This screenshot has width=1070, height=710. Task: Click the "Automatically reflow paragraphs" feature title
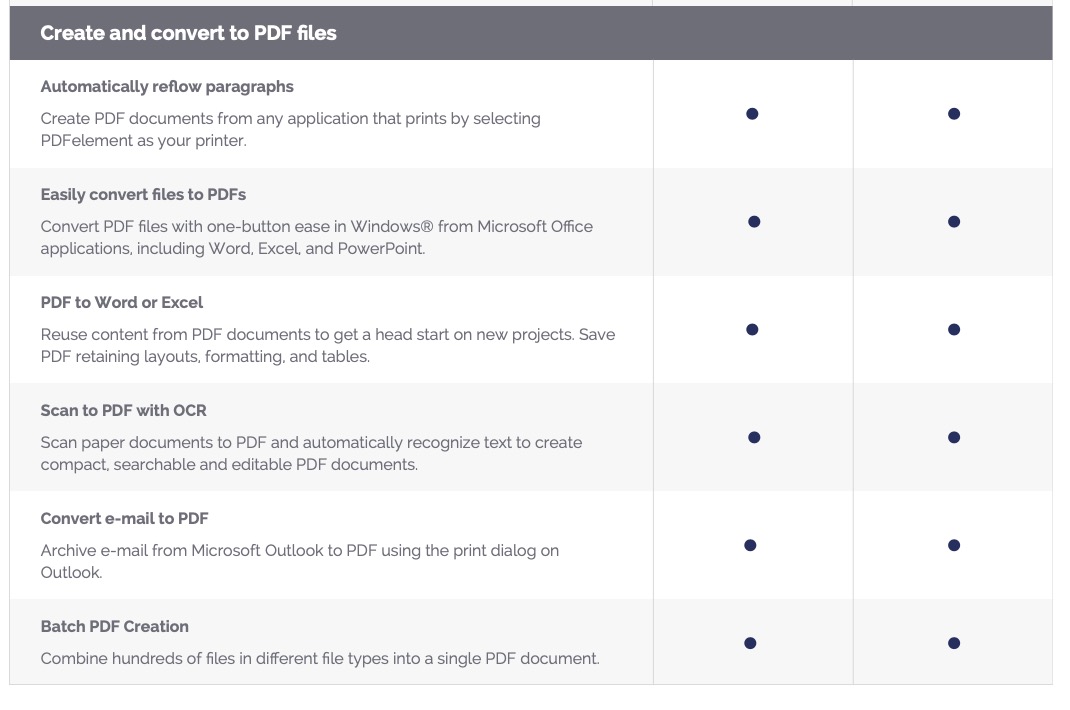[167, 87]
